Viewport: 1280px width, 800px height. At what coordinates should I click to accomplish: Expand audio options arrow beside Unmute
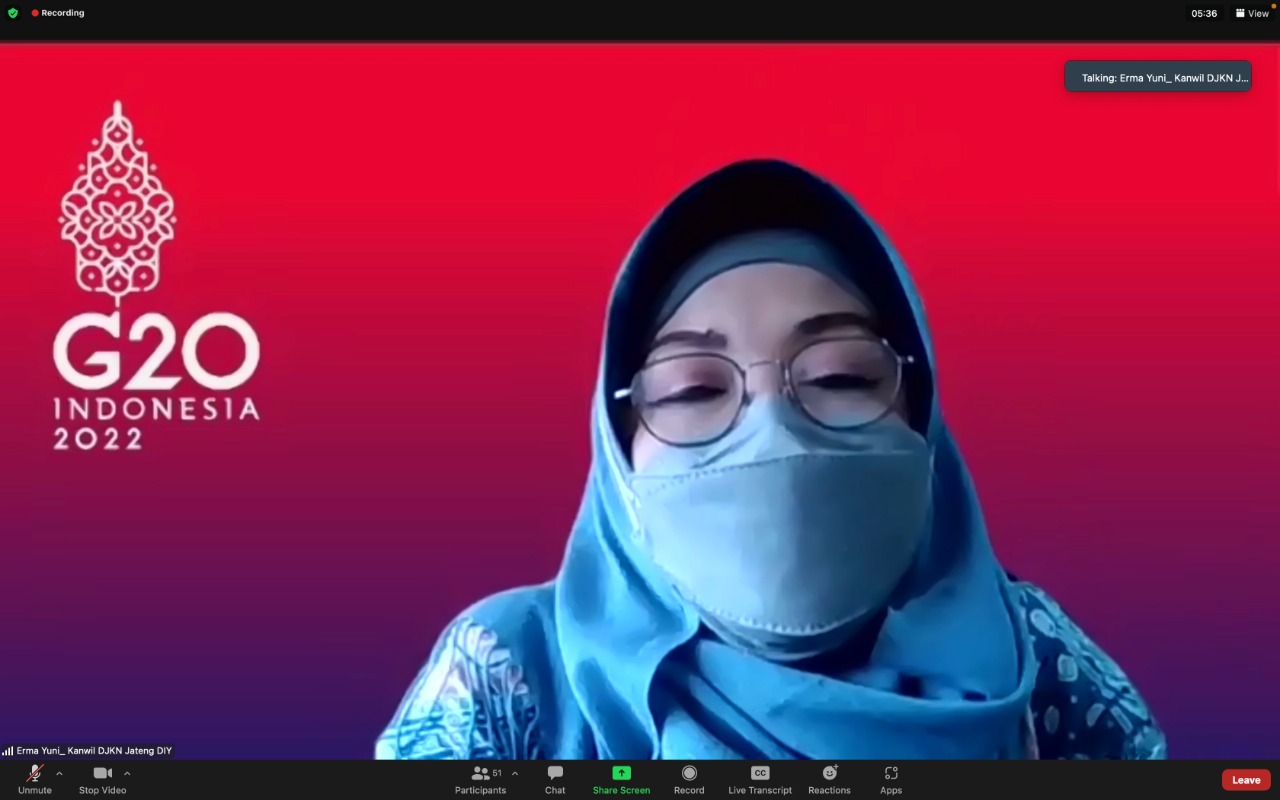(x=59, y=773)
